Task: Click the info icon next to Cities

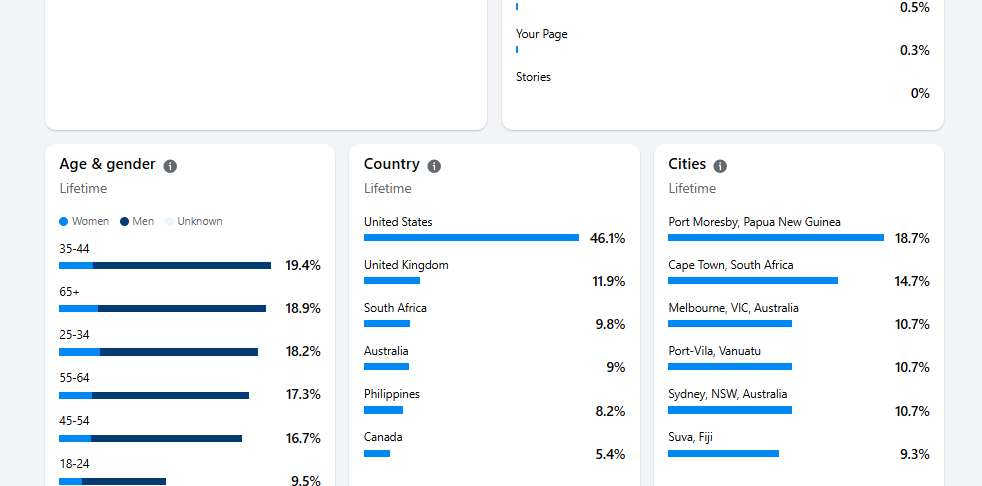Action: (x=720, y=166)
